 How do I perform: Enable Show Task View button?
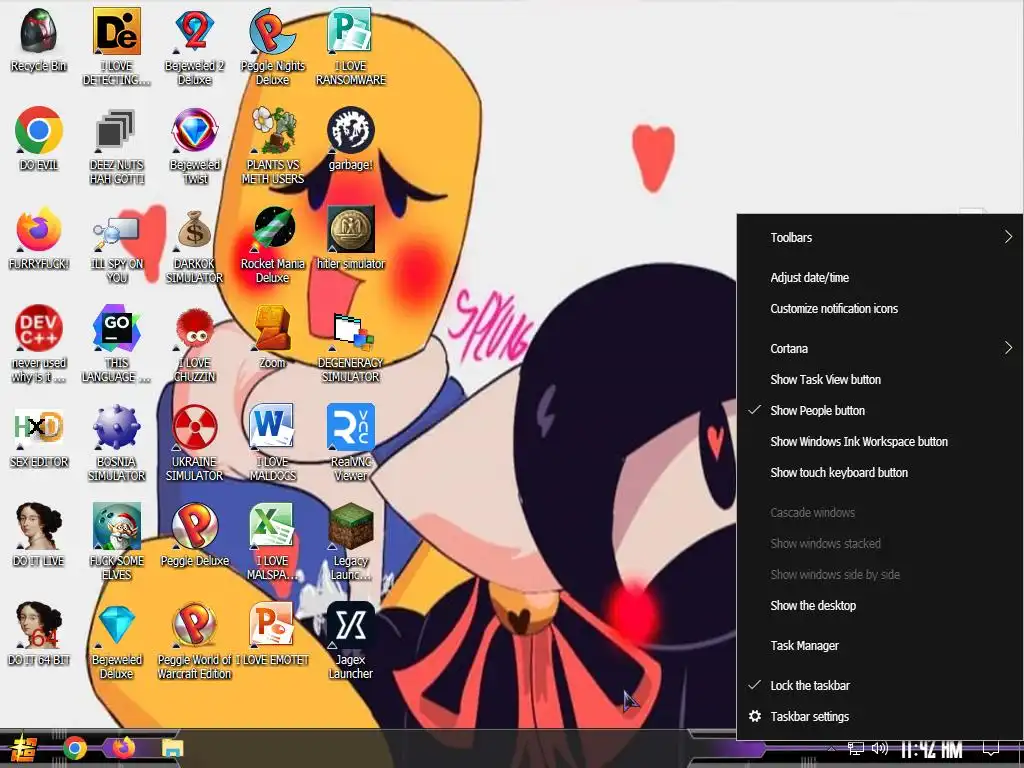(x=879, y=379)
